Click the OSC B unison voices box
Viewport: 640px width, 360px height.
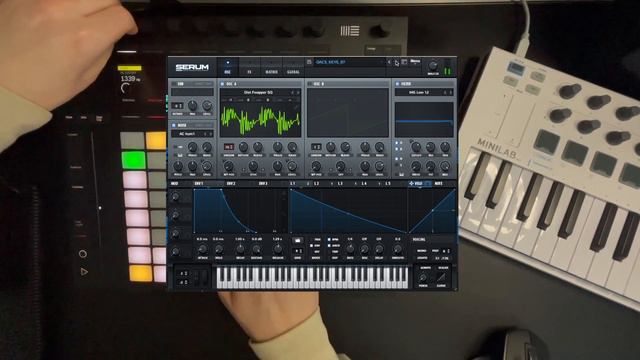pos(316,147)
